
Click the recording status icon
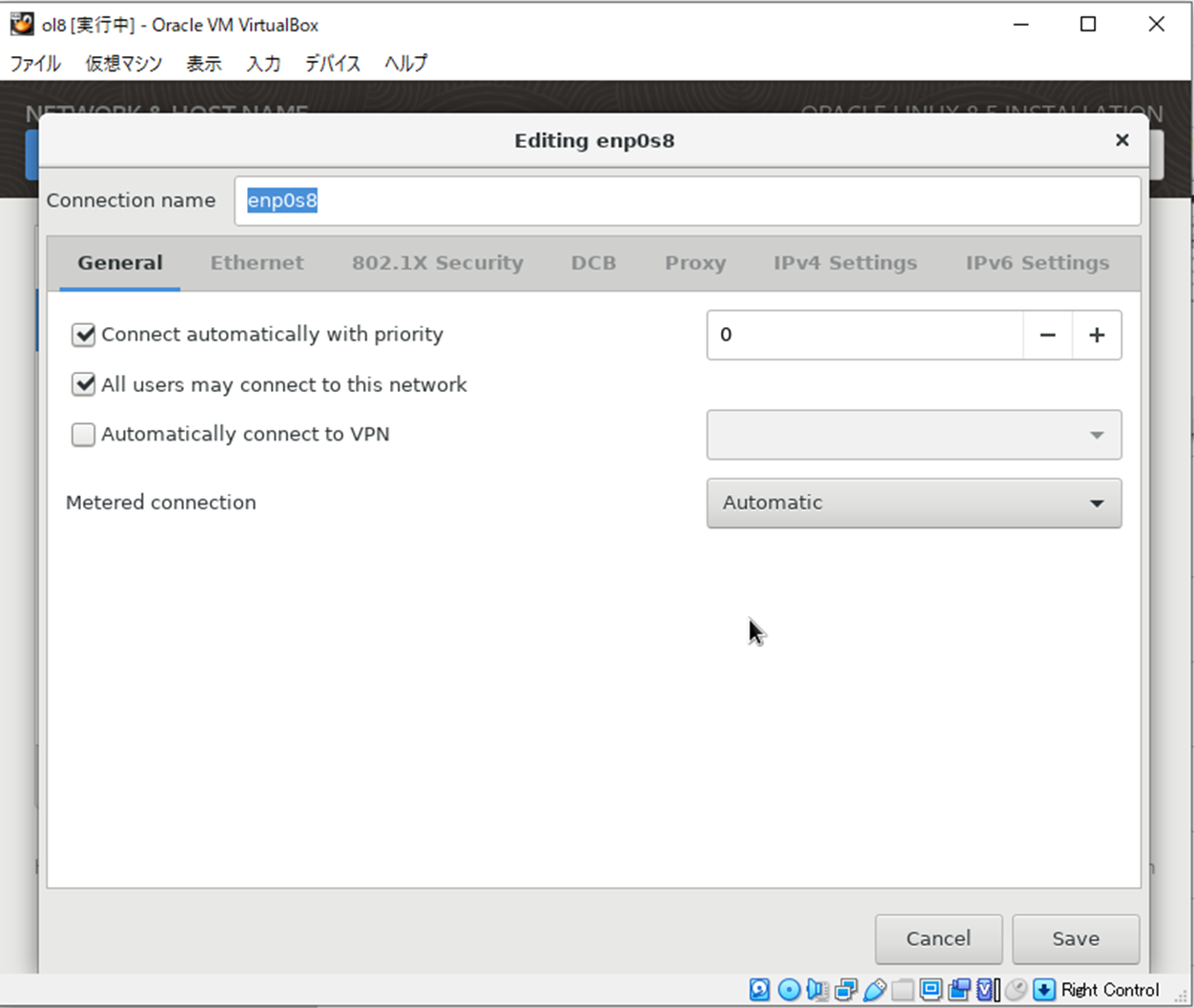click(959, 990)
